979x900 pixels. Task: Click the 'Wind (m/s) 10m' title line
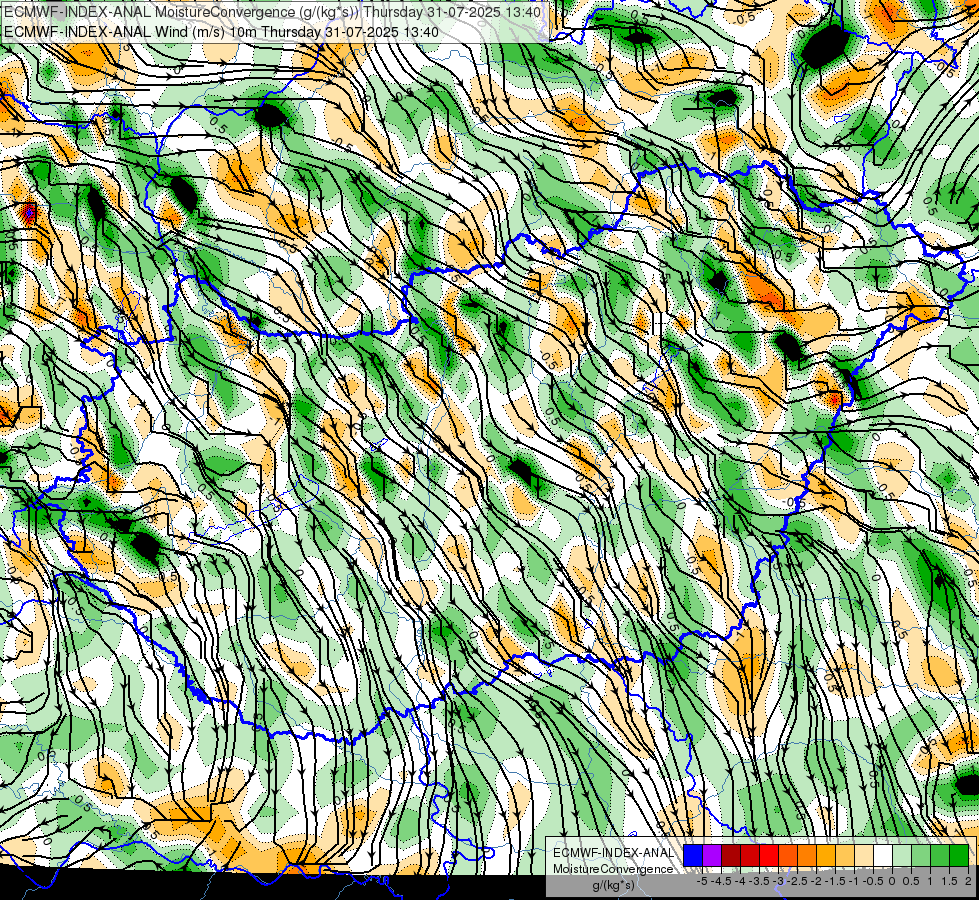click(221, 31)
